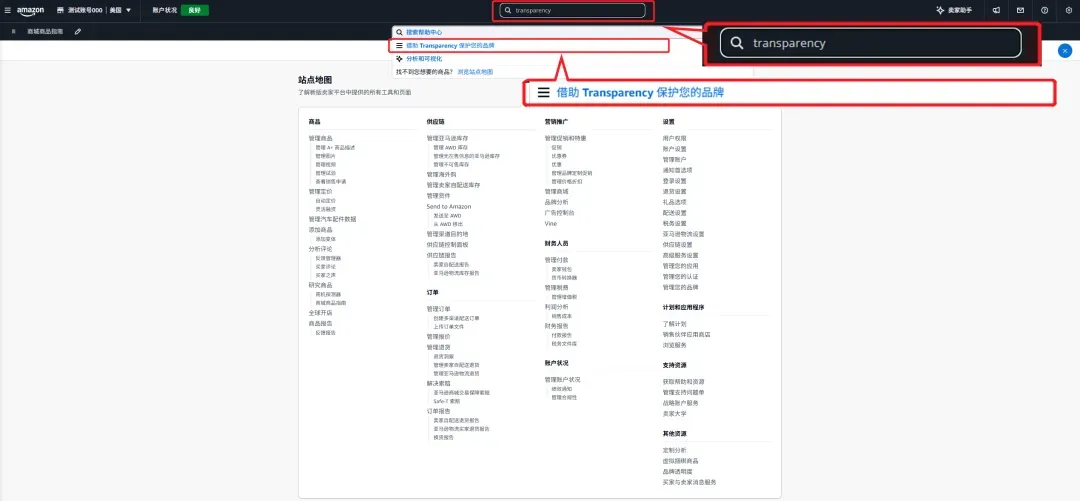Open the 管理亚马逊库存 link

448,139
